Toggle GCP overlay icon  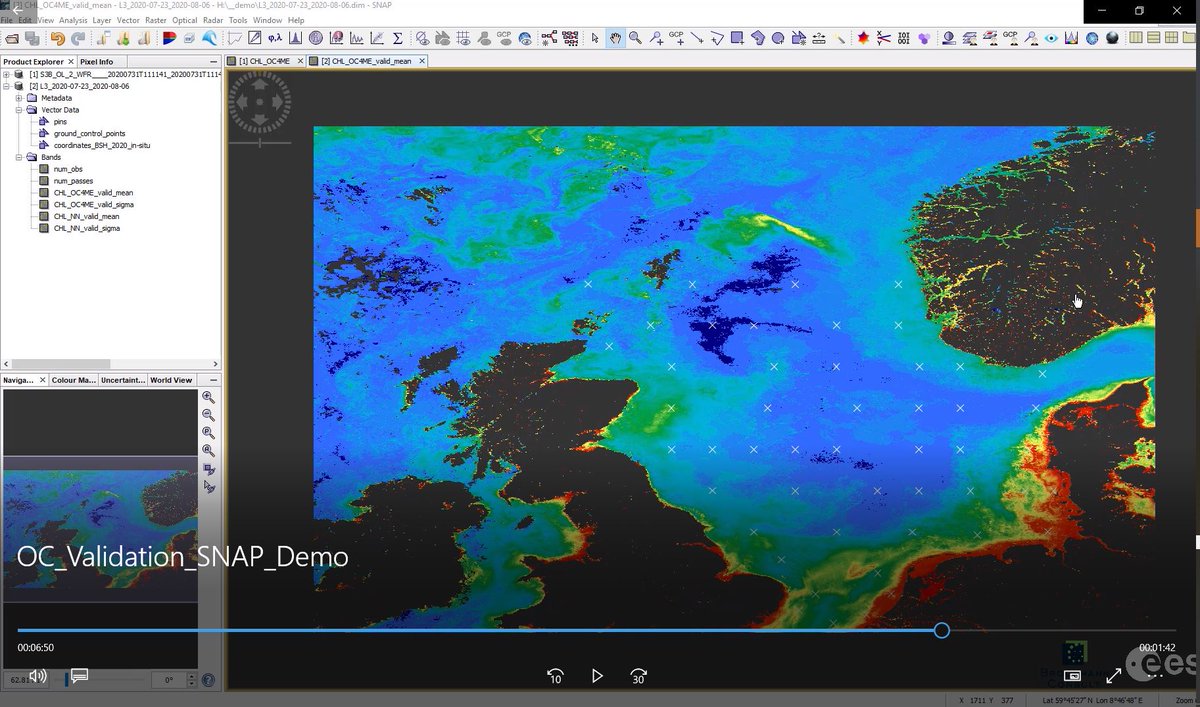click(503, 38)
